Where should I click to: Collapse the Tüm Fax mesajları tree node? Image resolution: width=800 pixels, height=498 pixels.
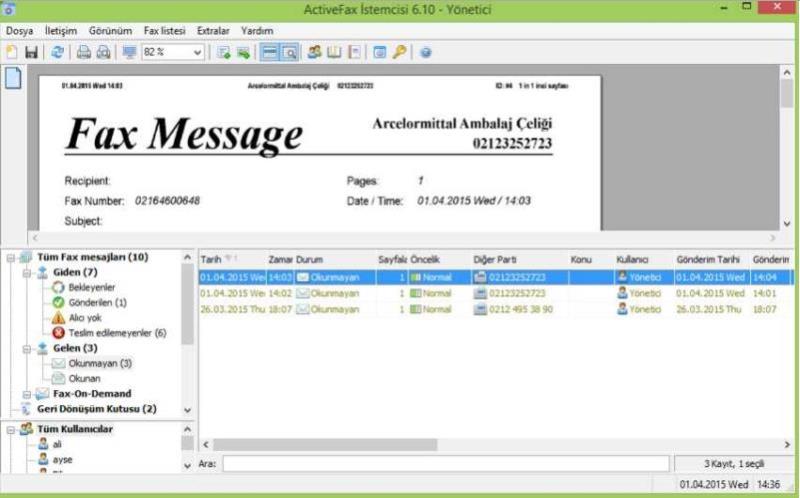10,258
